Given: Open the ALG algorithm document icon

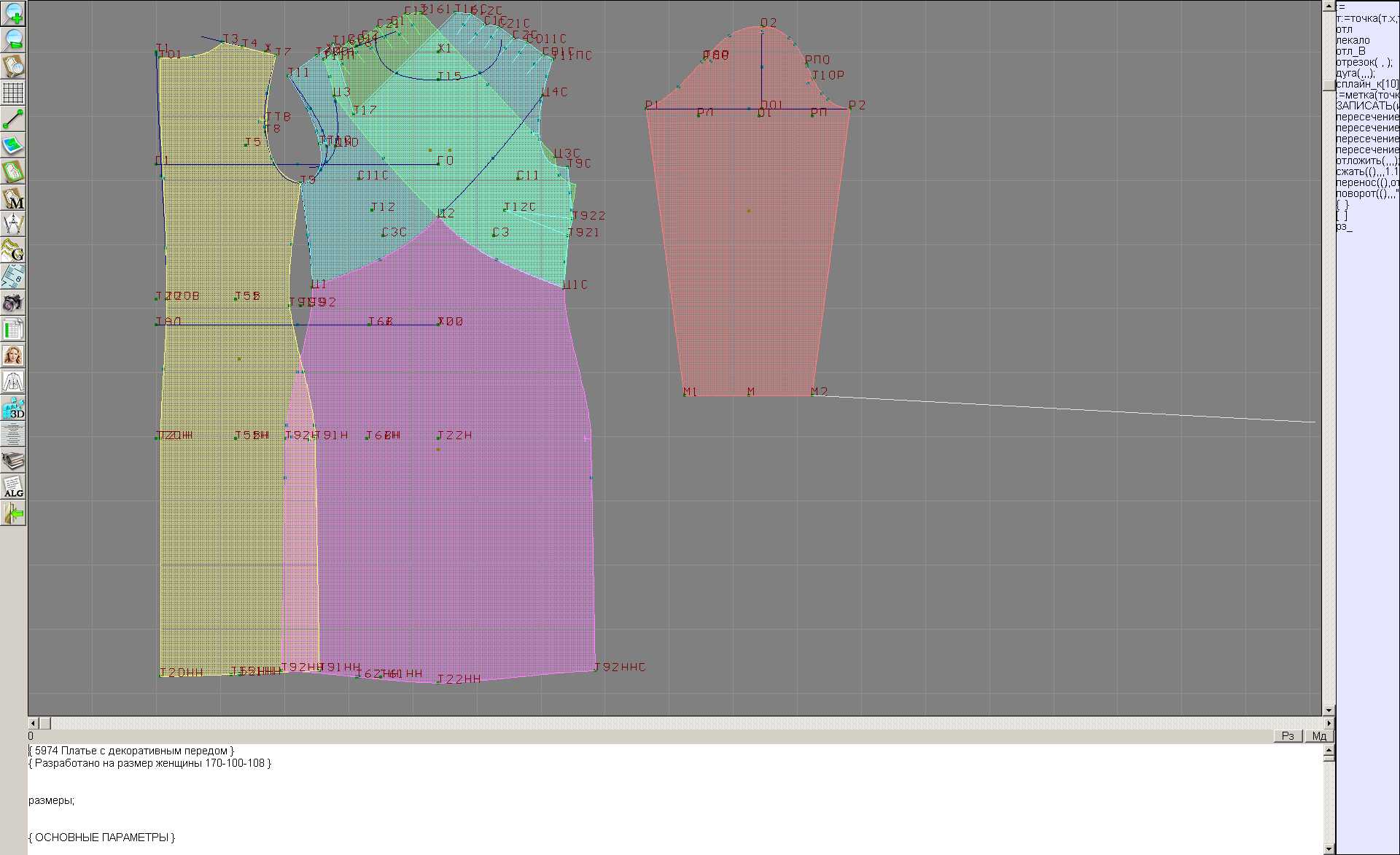Looking at the screenshot, I should click(x=13, y=487).
